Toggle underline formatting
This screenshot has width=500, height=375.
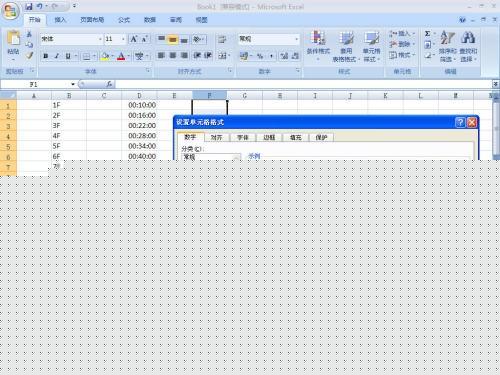coord(68,56)
